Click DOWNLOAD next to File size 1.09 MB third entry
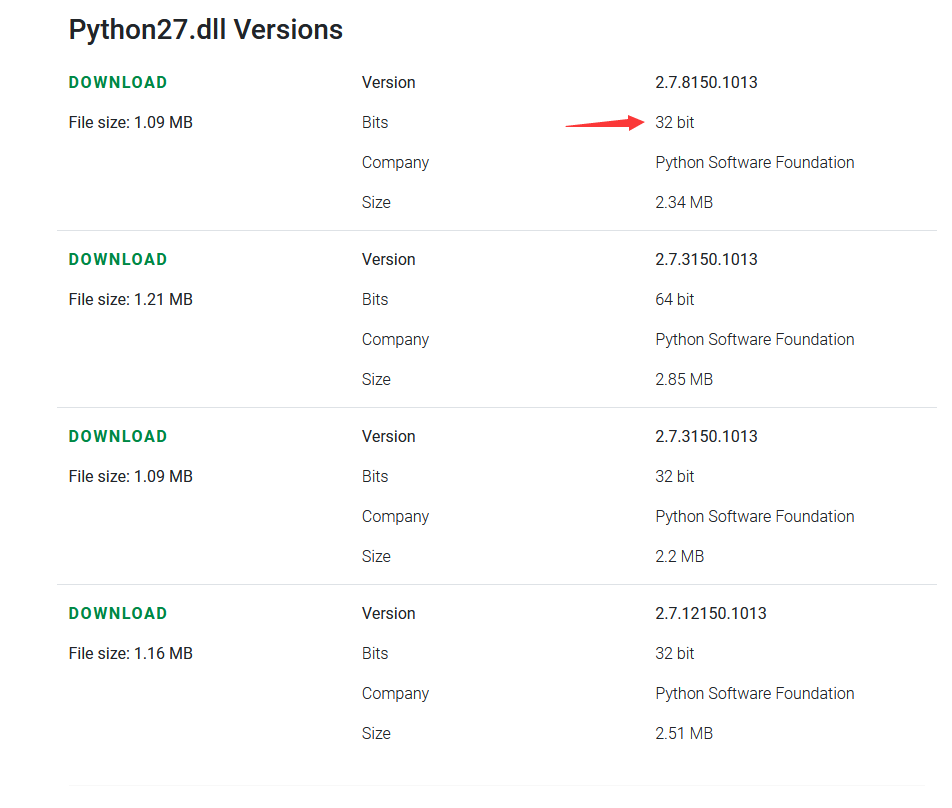 click(117, 436)
